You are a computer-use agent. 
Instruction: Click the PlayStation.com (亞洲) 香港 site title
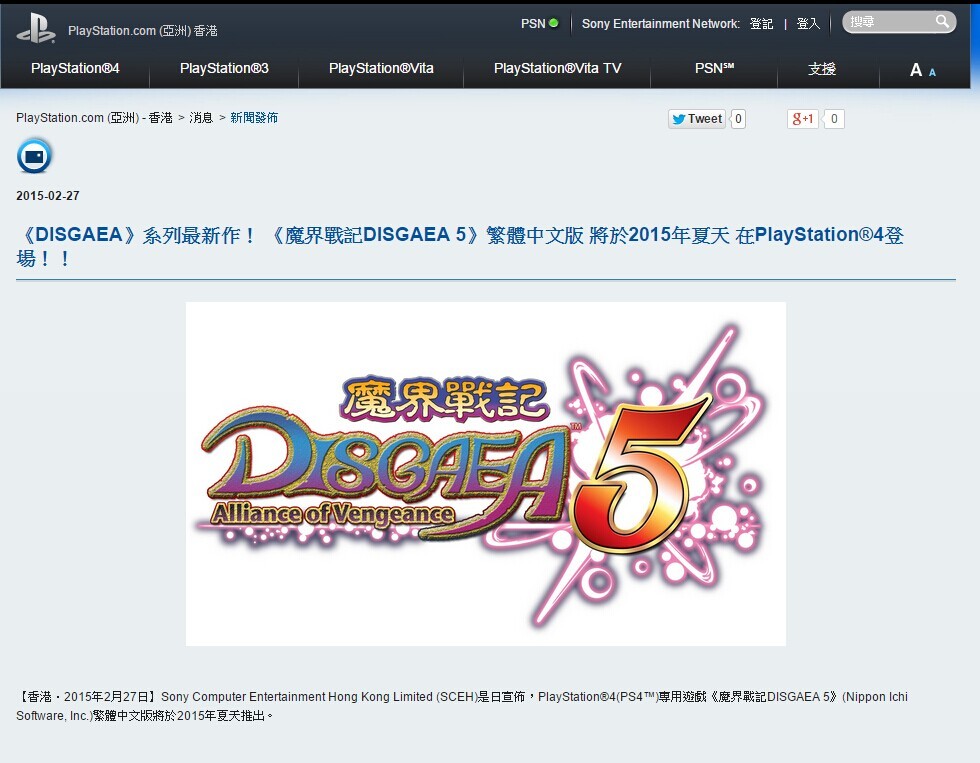(x=142, y=31)
